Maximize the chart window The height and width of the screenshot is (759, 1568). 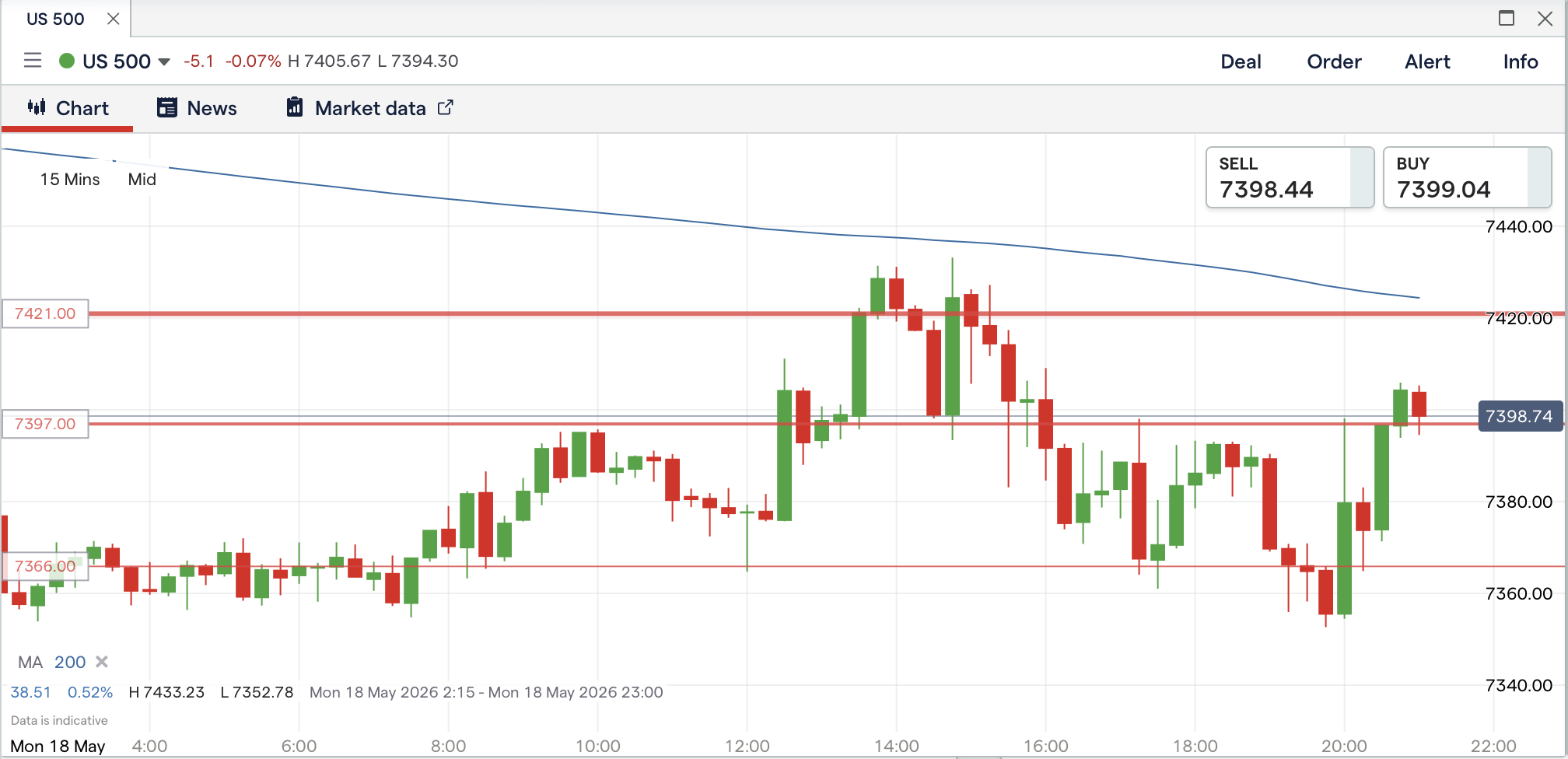[x=1507, y=18]
